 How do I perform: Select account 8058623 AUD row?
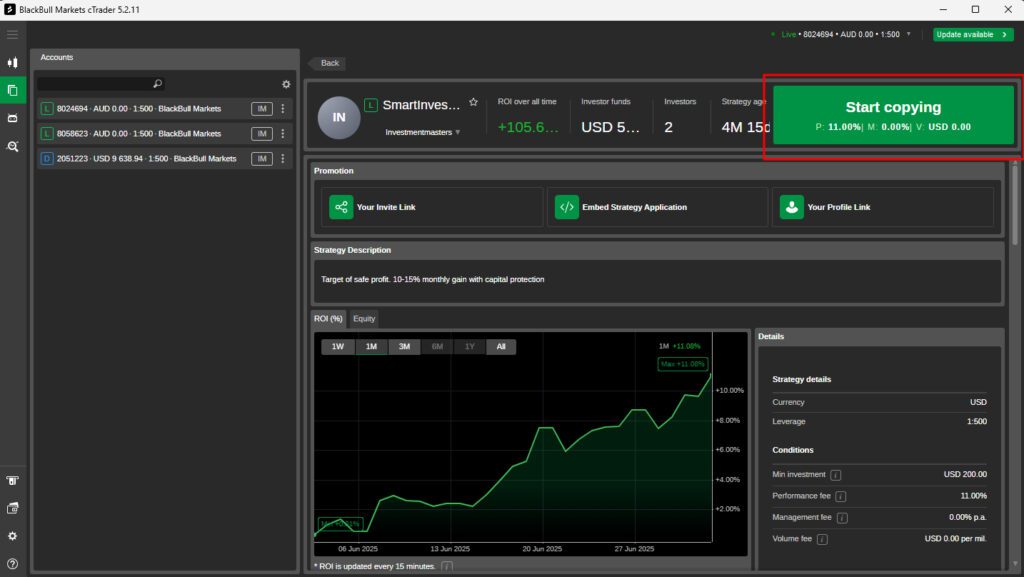[x=165, y=133]
